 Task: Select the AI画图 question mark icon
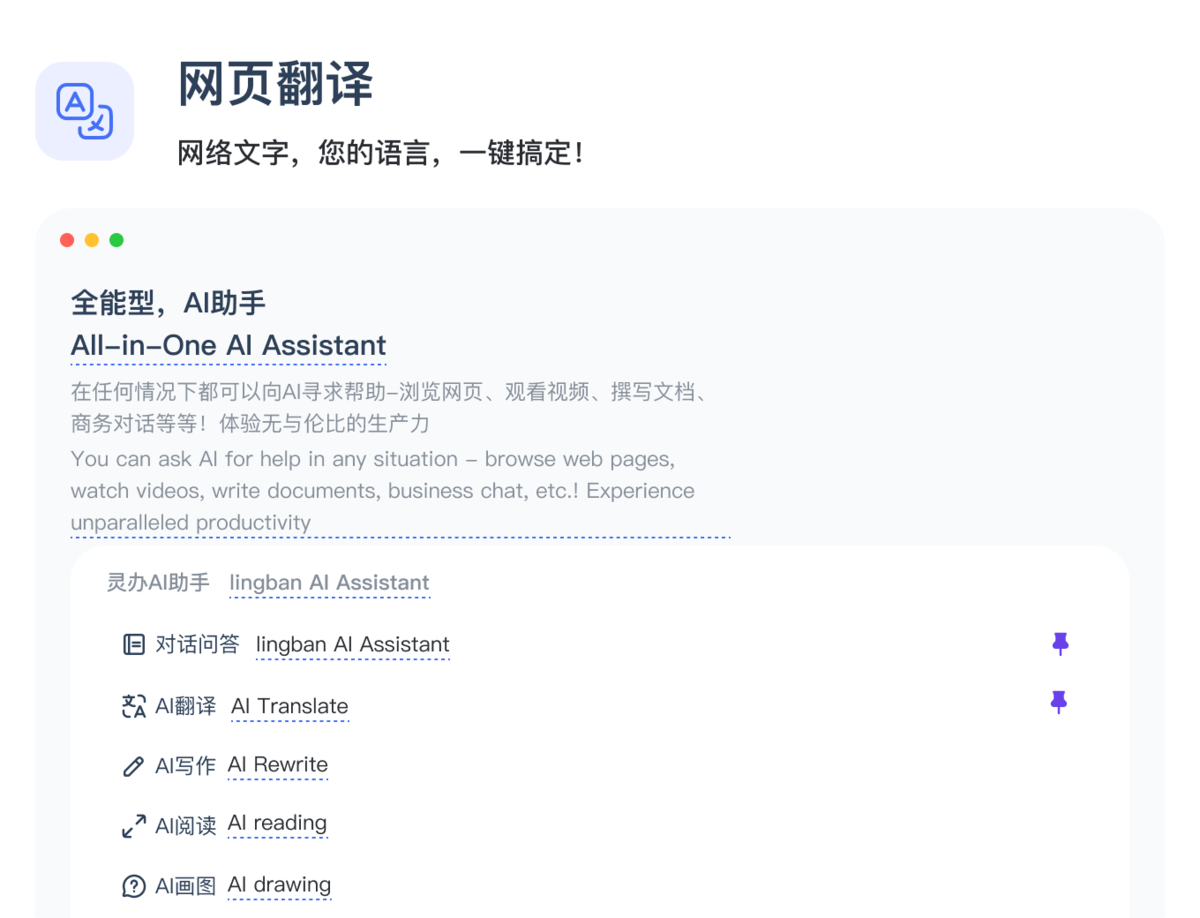pyautogui.click(x=133, y=885)
